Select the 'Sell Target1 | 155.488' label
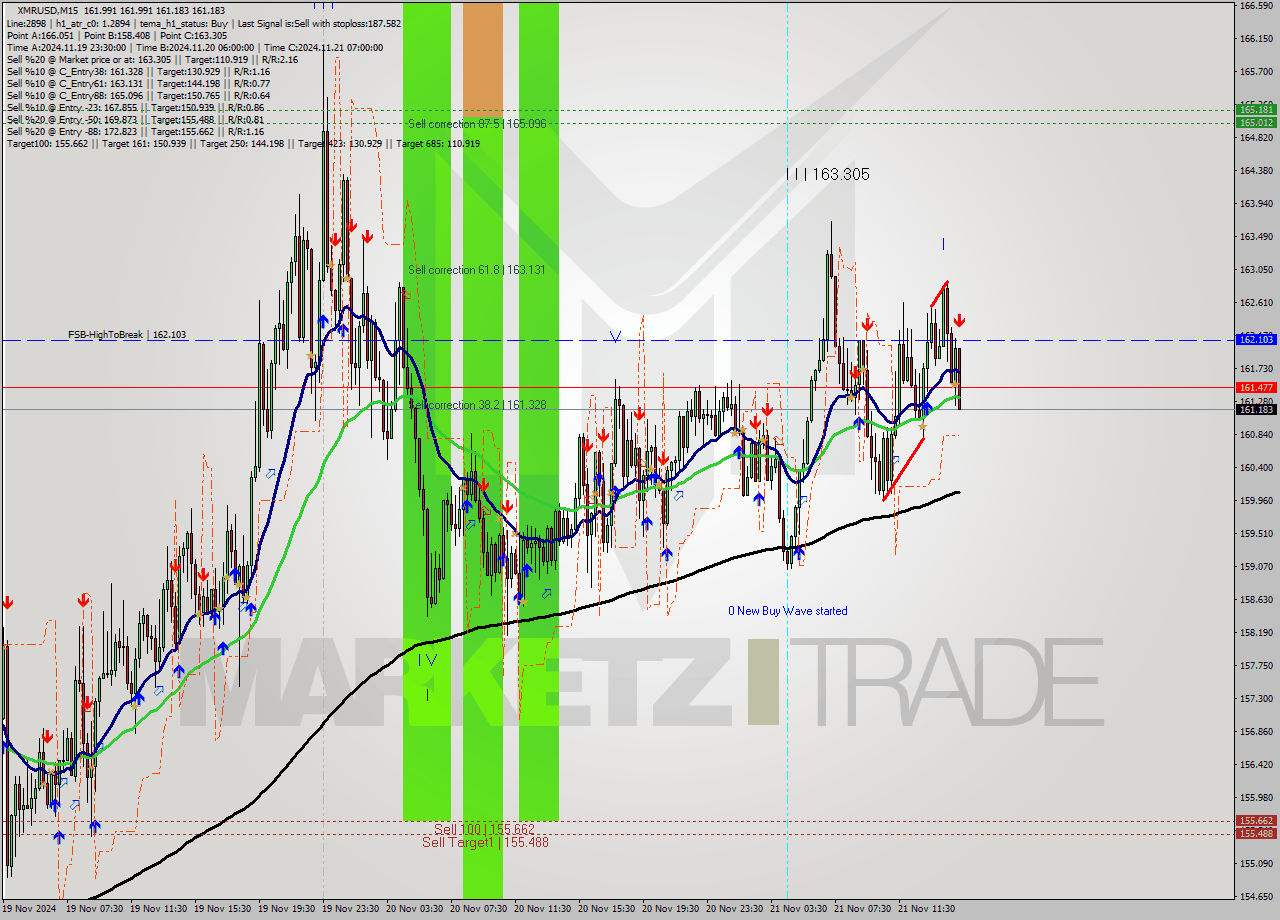This screenshot has height=920, width=1280. pos(485,842)
